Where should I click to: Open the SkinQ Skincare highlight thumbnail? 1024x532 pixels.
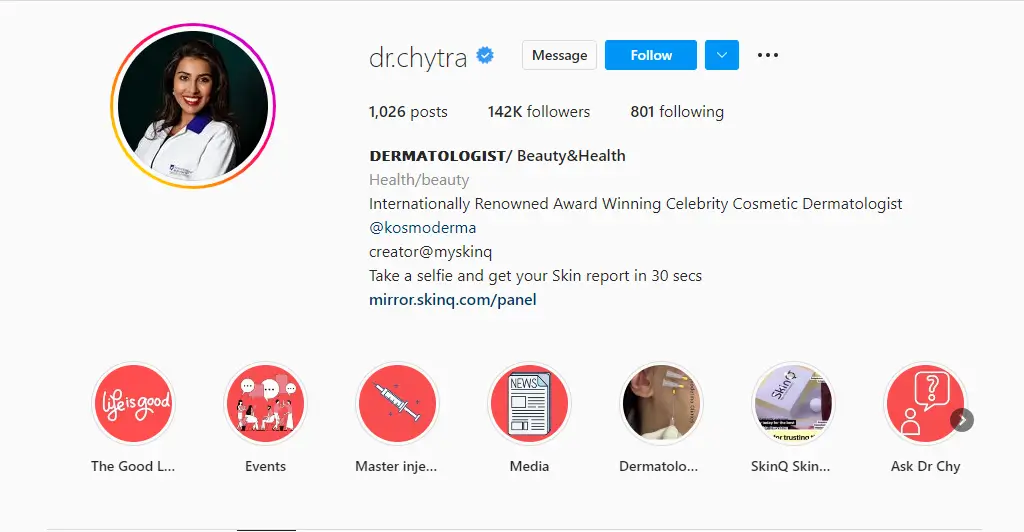click(x=793, y=404)
